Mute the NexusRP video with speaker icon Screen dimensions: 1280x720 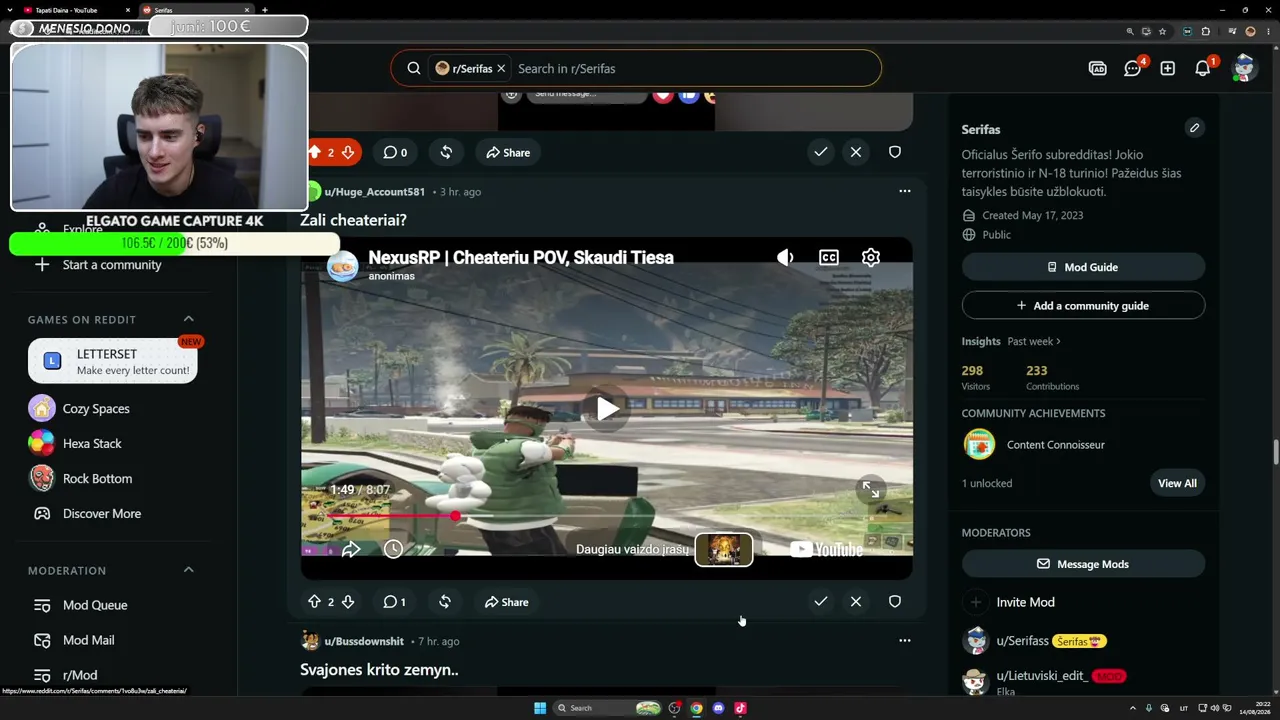tap(785, 257)
